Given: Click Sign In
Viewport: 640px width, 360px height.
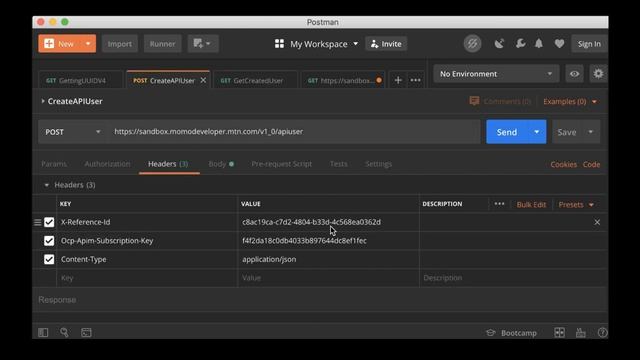Looking at the screenshot, I should pos(589,44).
